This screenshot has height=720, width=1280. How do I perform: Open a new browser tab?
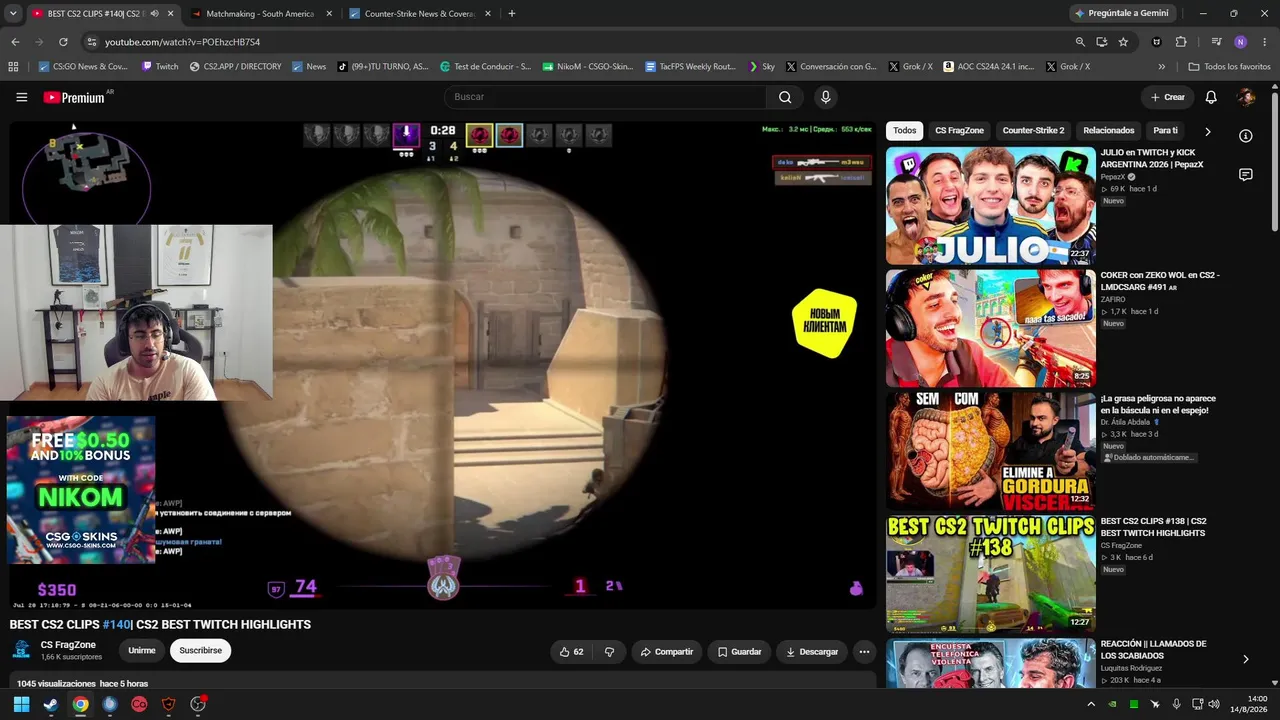[x=512, y=14]
